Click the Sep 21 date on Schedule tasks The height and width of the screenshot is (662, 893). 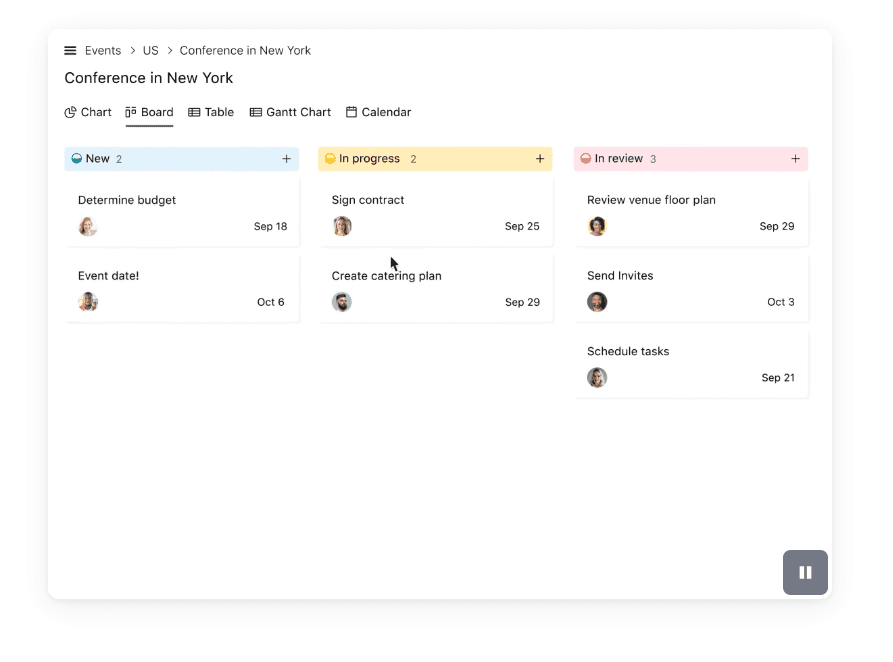click(778, 378)
